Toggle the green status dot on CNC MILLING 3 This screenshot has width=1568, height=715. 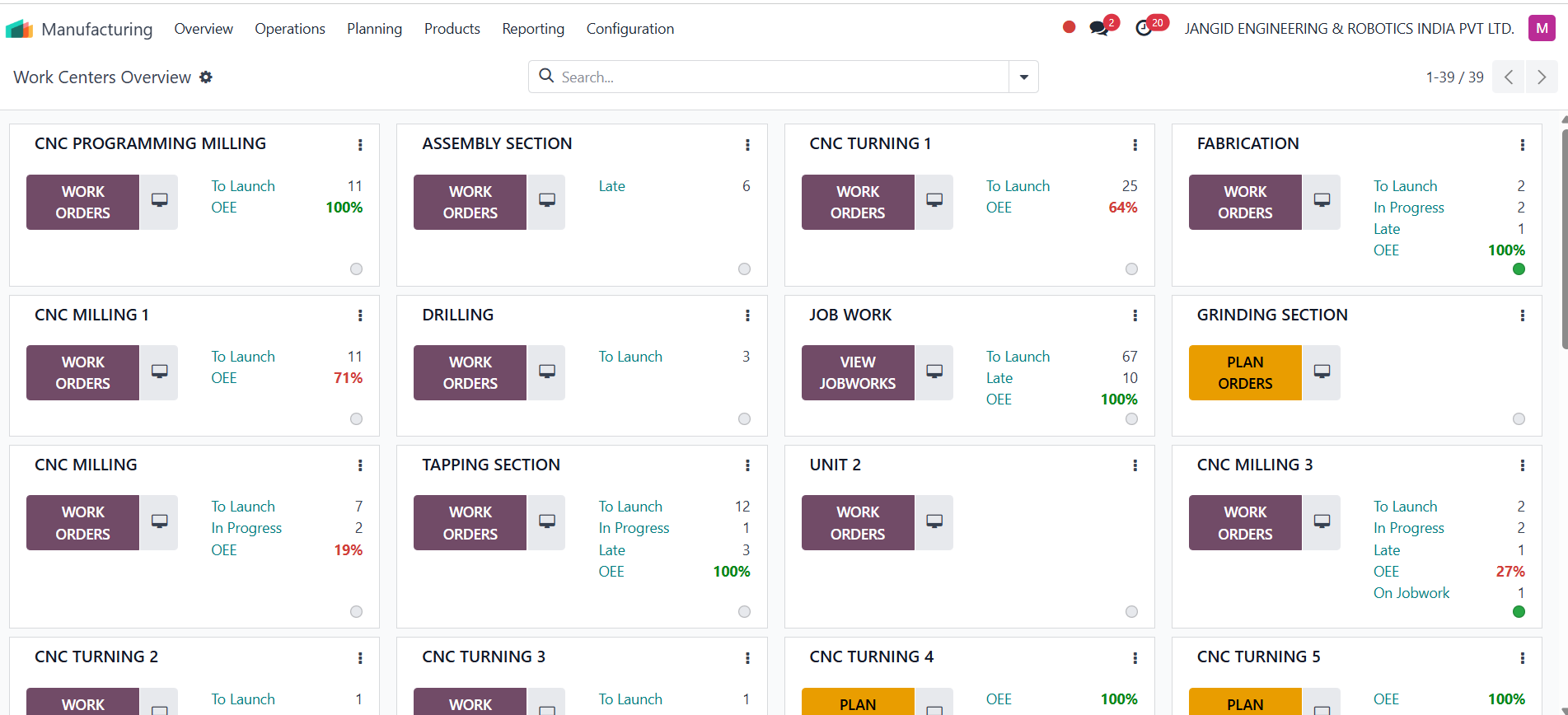pos(1519,612)
